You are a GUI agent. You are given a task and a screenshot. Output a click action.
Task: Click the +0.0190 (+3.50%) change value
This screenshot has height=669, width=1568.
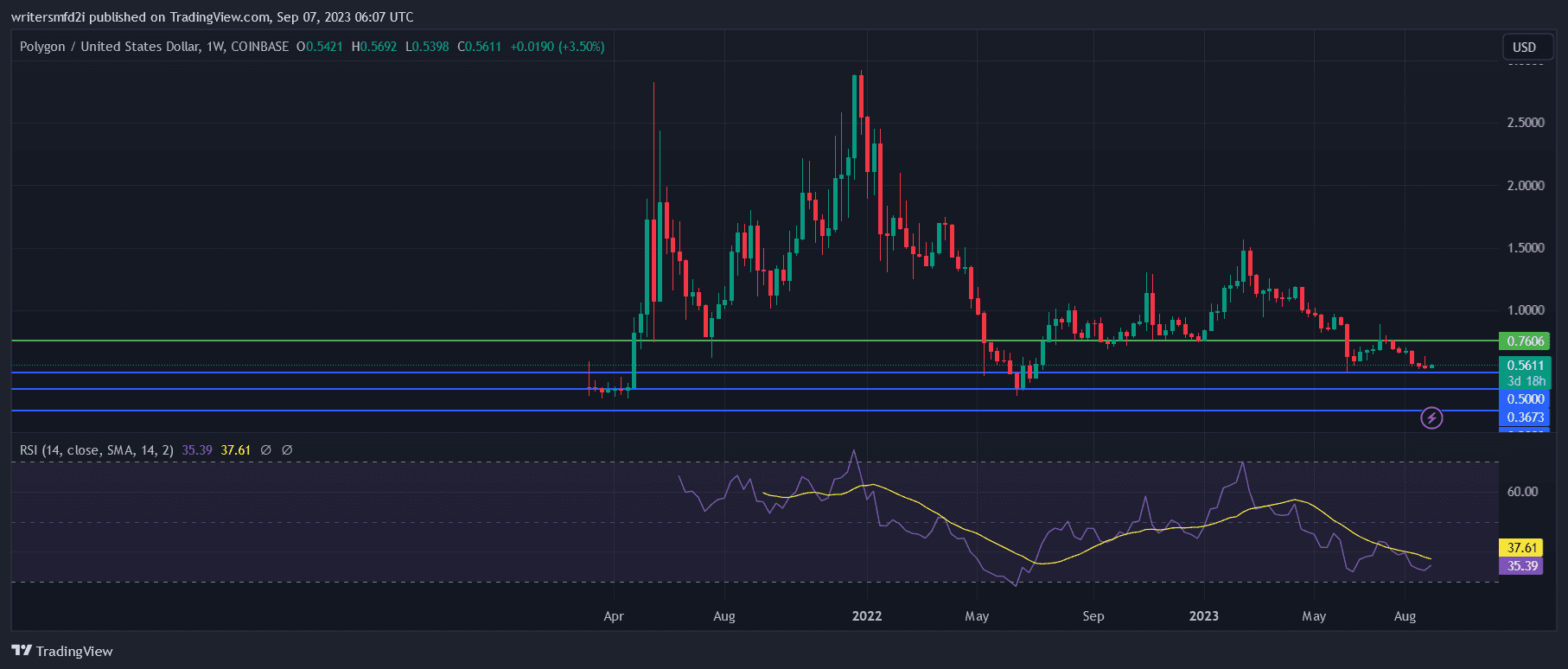pyautogui.click(x=557, y=47)
